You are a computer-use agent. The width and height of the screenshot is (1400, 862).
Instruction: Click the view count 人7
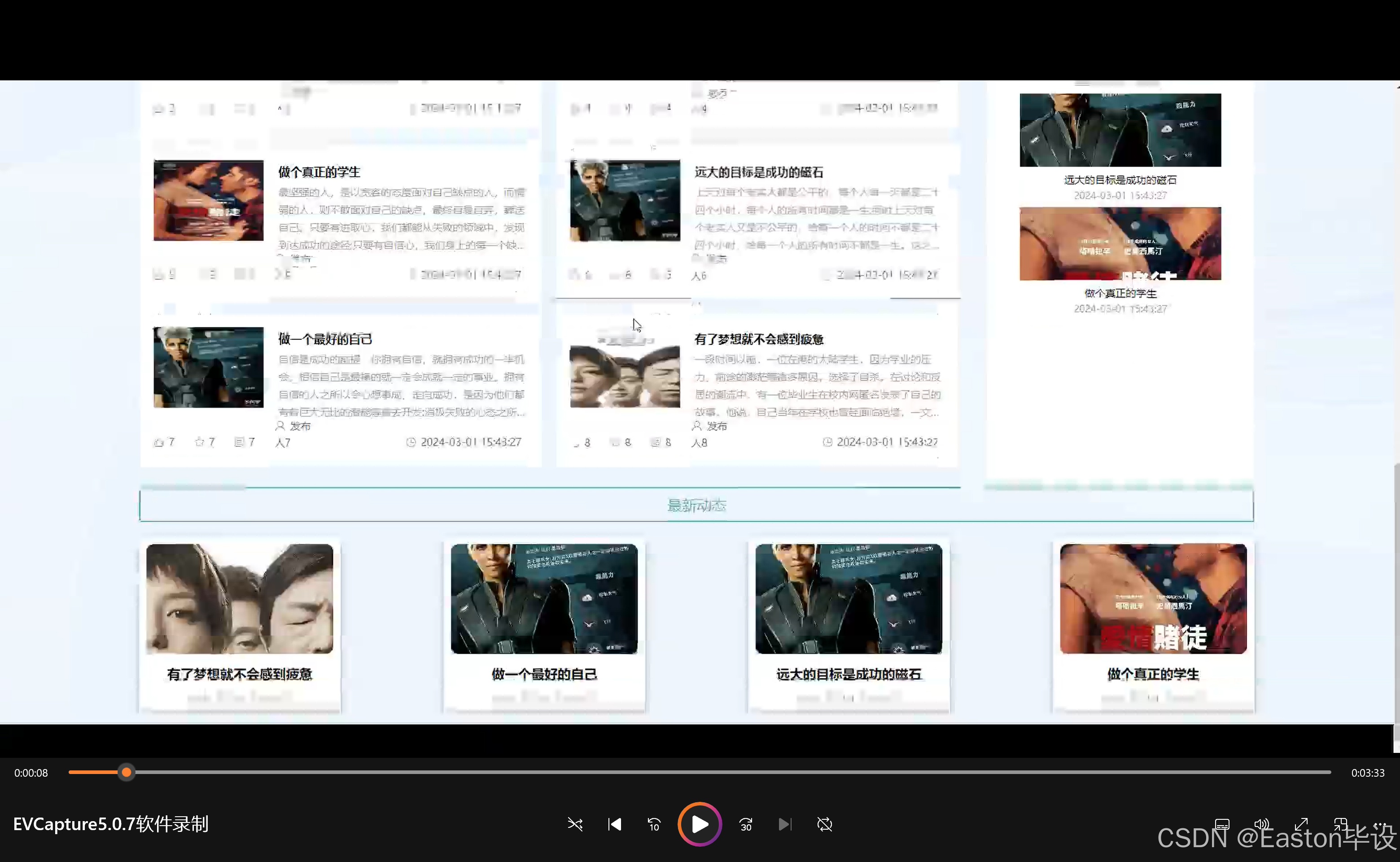(x=283, y=443)
